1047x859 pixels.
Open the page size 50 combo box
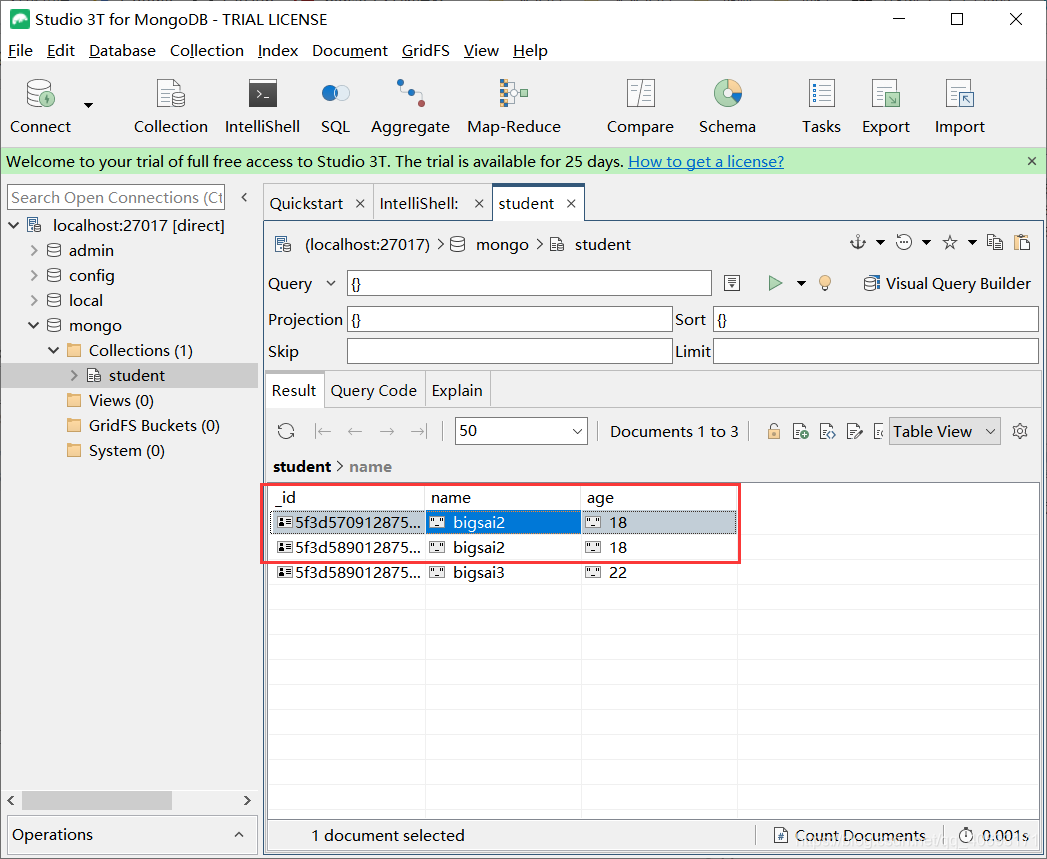tap(521, 431)
